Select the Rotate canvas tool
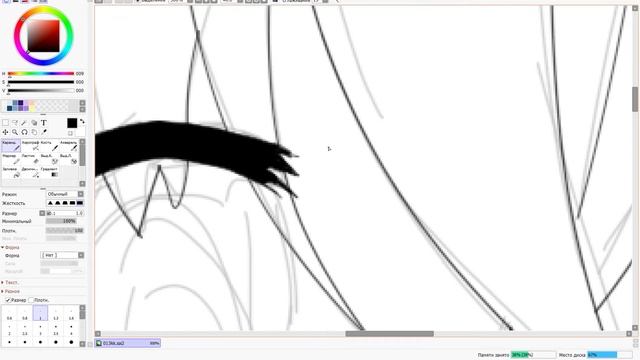The height and width of the screenshot is (360, 640). point(24,132)
